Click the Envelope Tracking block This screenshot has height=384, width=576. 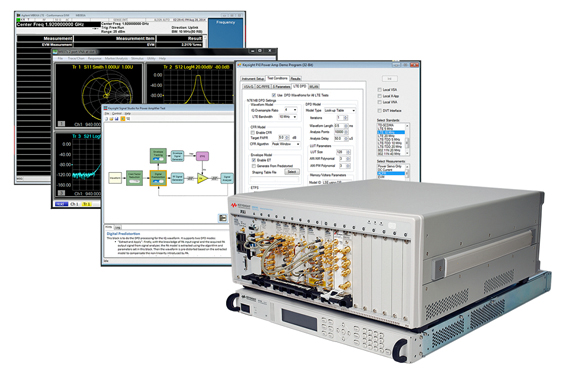tap(158, 155)
